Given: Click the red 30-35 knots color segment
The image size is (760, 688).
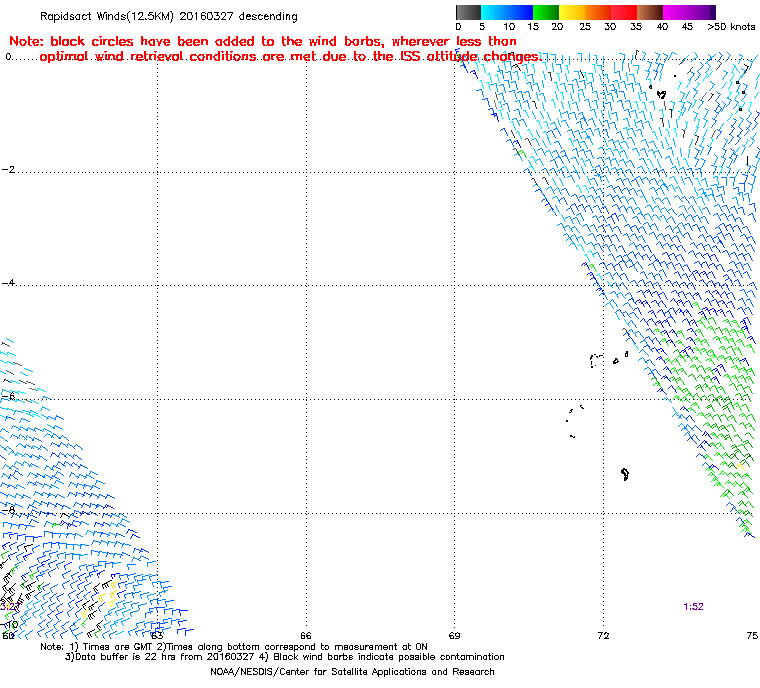Looking at the screenshot, I should 624,13.
